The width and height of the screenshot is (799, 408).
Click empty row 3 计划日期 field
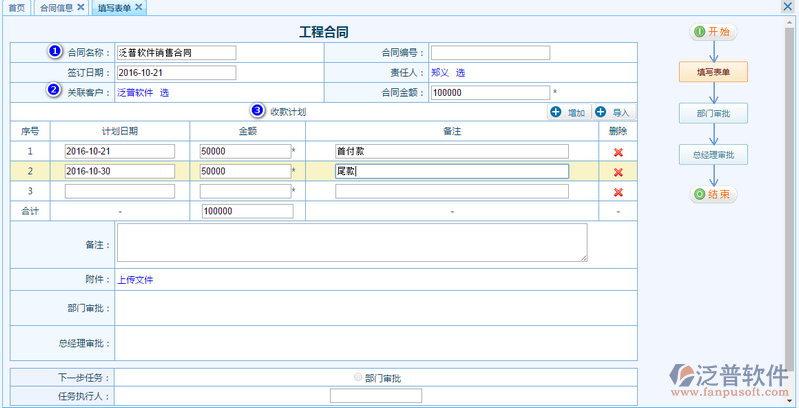[120, 192]
